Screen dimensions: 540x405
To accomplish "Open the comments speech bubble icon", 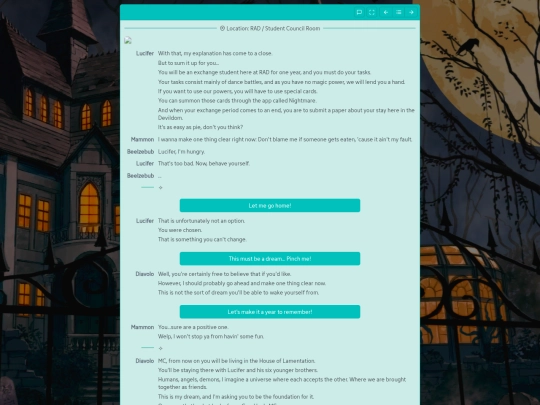I will [x=359, y=12].
